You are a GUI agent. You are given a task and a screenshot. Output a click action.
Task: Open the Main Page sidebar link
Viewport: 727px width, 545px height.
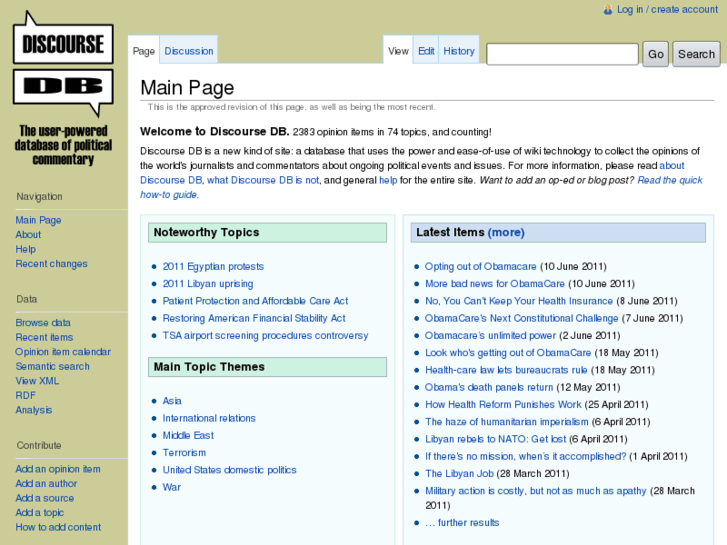tap(38, 220)
